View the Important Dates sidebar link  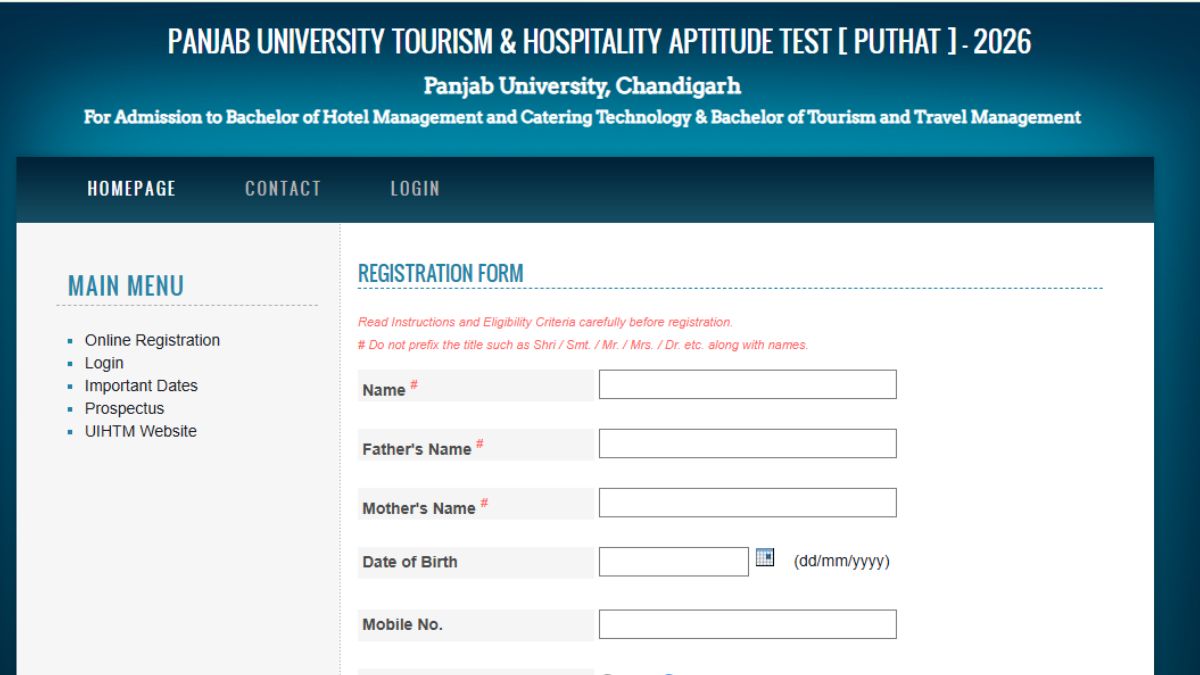(x=141, y=386)
